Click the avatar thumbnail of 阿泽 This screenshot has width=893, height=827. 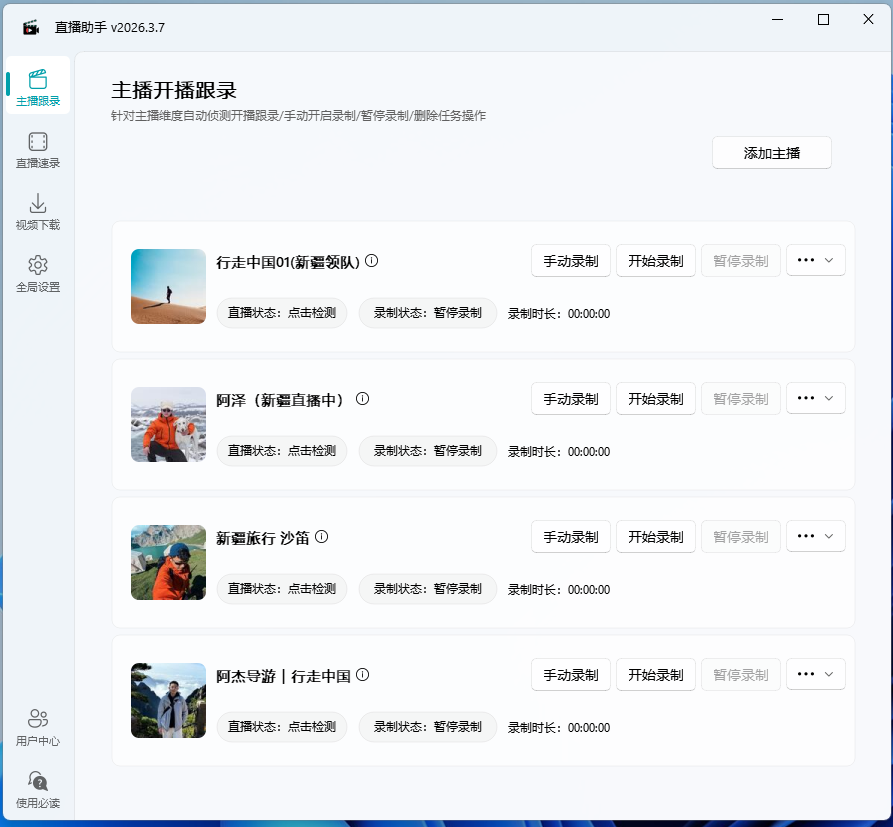[167, 424]
